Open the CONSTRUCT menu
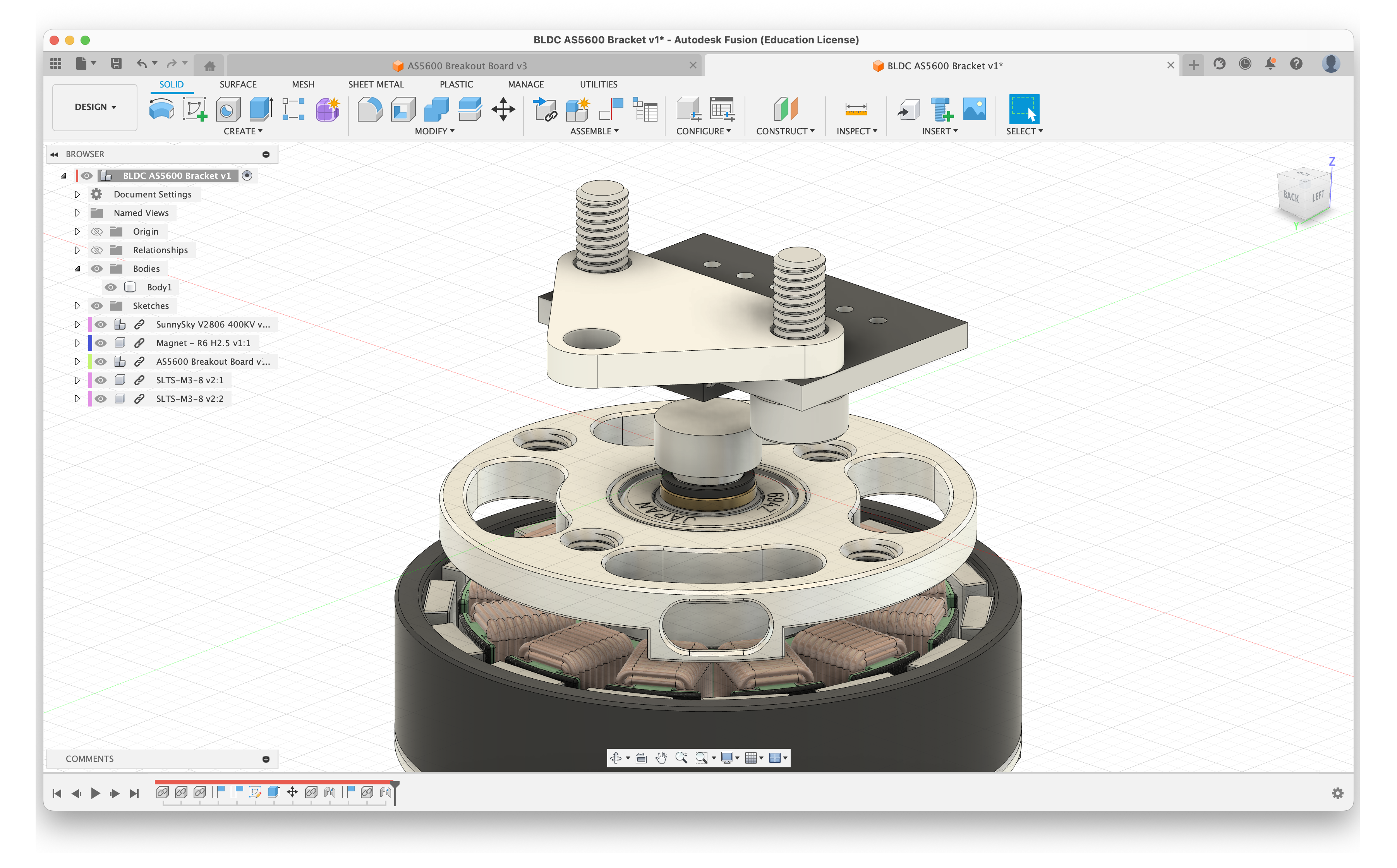The height and width of the screenshot is (868, 1397). 784,132
